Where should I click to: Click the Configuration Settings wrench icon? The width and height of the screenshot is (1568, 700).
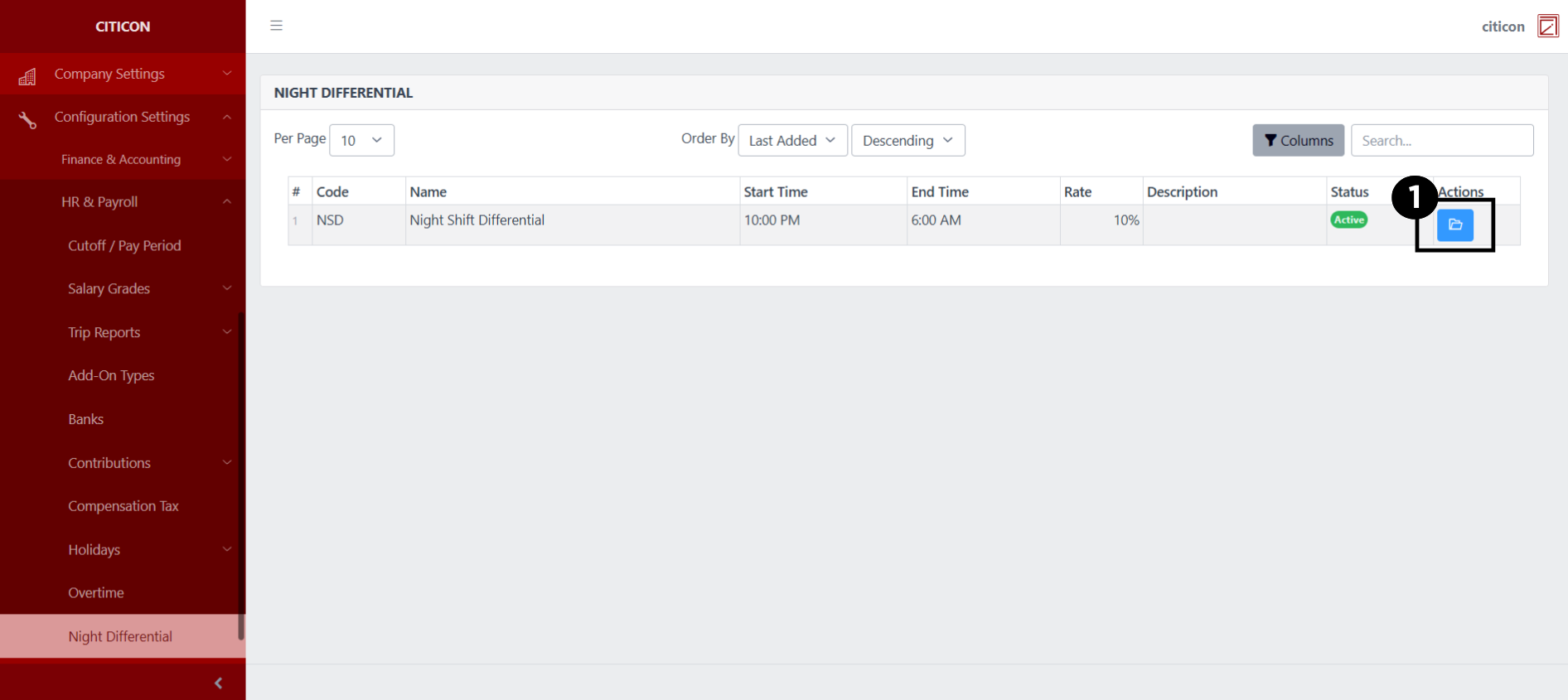(x=27, y=120)
